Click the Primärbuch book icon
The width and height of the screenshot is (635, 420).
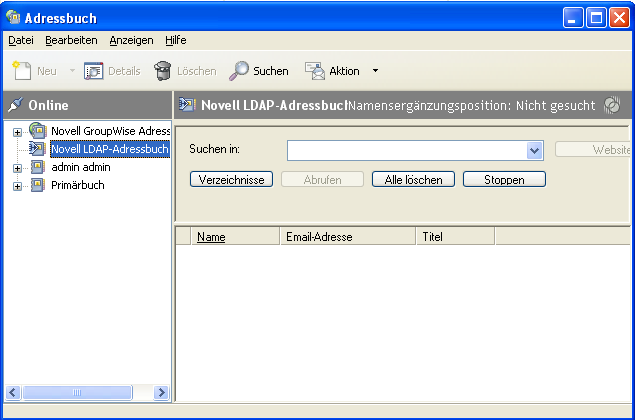38,185
